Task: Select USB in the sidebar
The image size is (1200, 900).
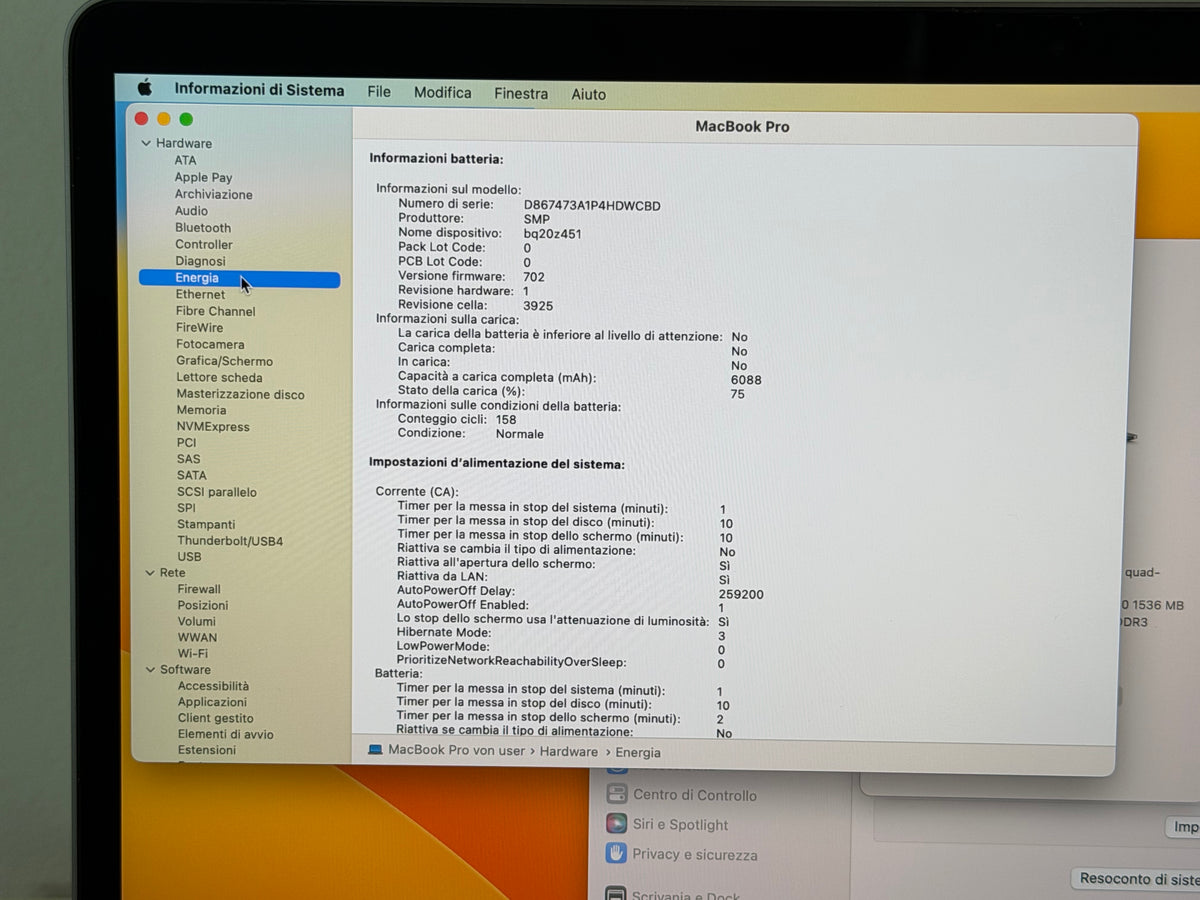Action: tap(190, 557)
